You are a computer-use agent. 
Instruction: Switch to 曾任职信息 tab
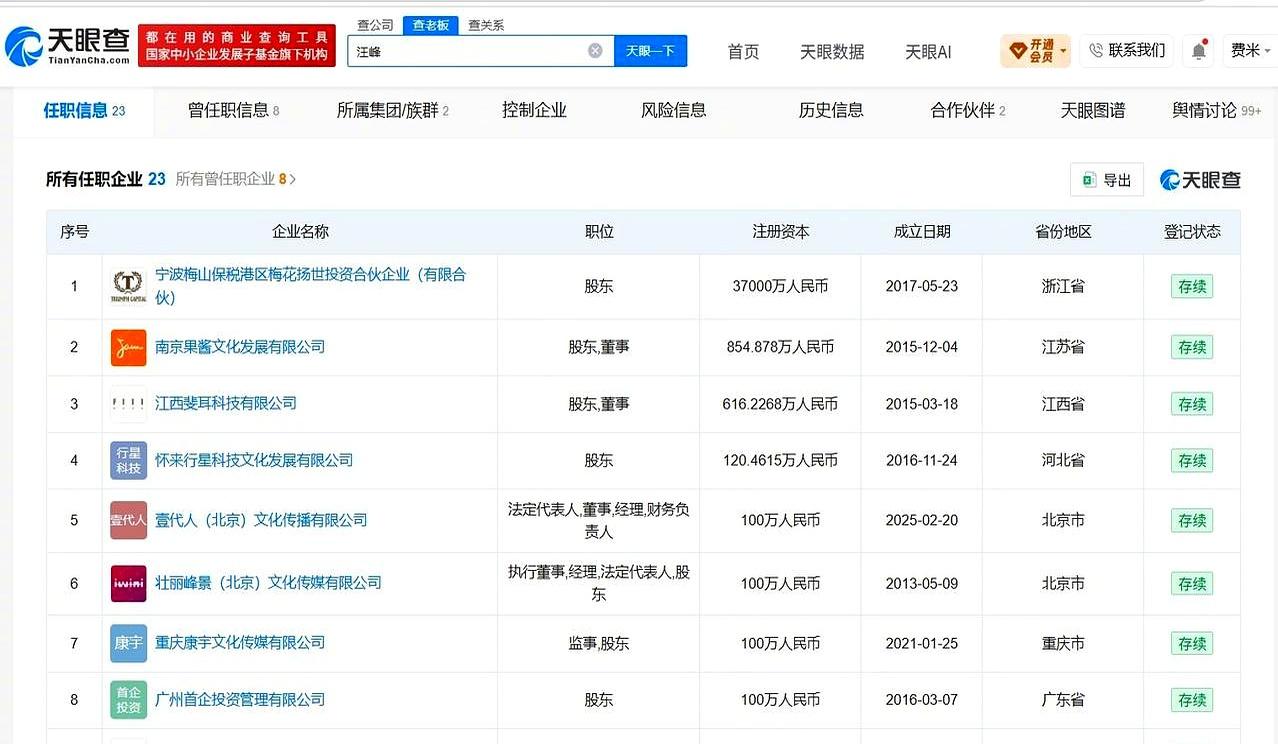pos(234,111)
